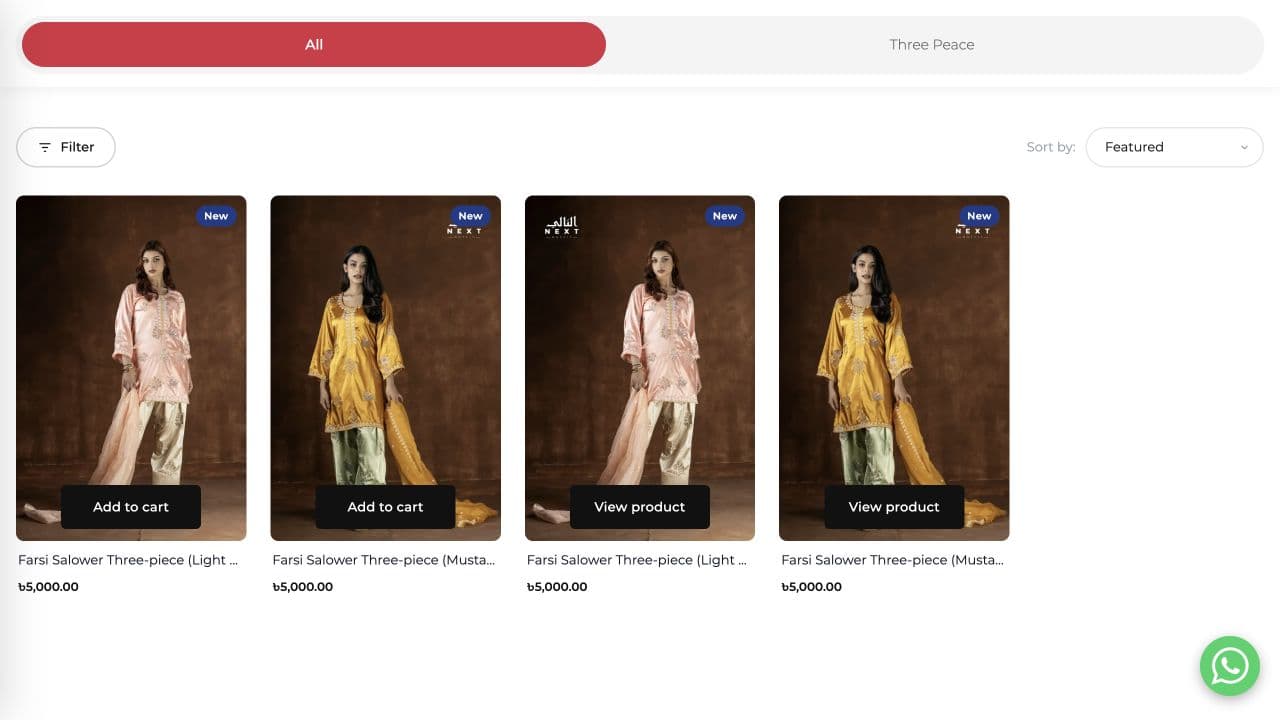Screen dimensions: 1280x720
Task: Open the WhatsApp chat icon
Action: point(1229,666)
